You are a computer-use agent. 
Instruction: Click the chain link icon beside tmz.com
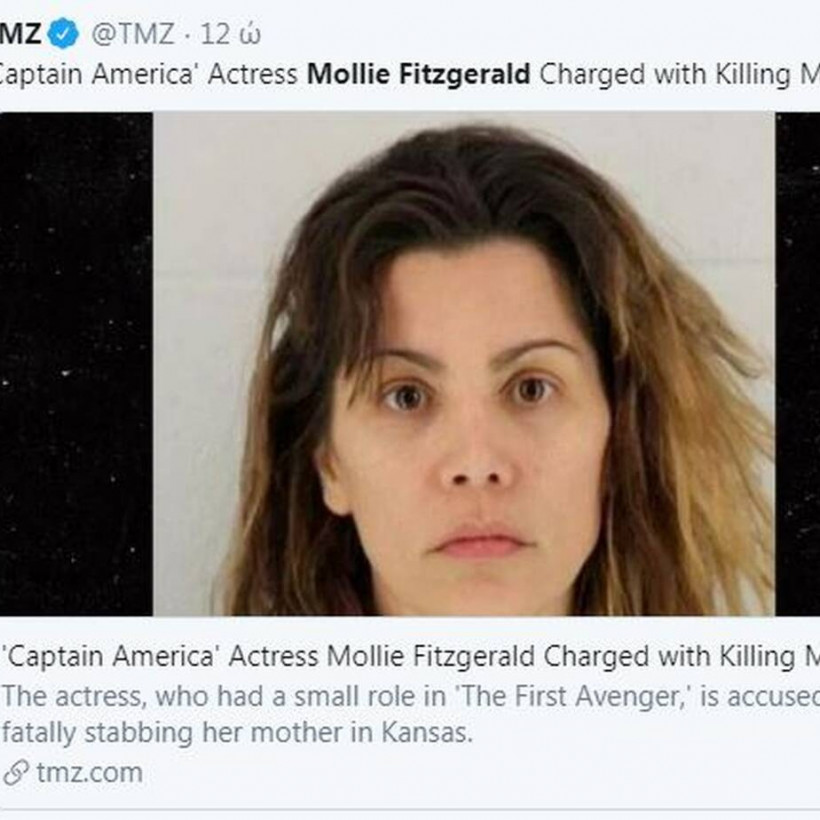click(x=15, y=772)
